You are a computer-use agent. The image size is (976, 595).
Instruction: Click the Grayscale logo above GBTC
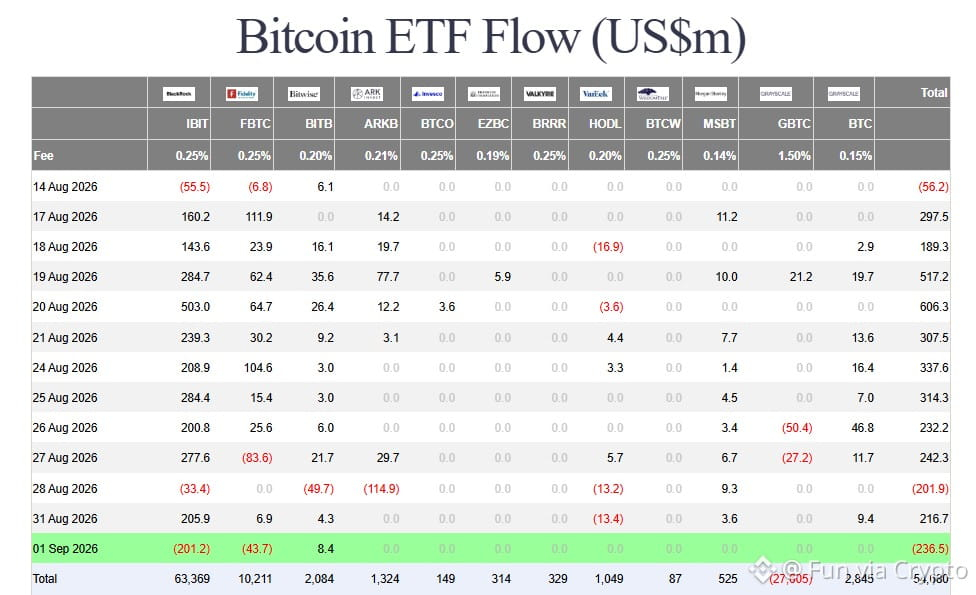tap(776, 93)
